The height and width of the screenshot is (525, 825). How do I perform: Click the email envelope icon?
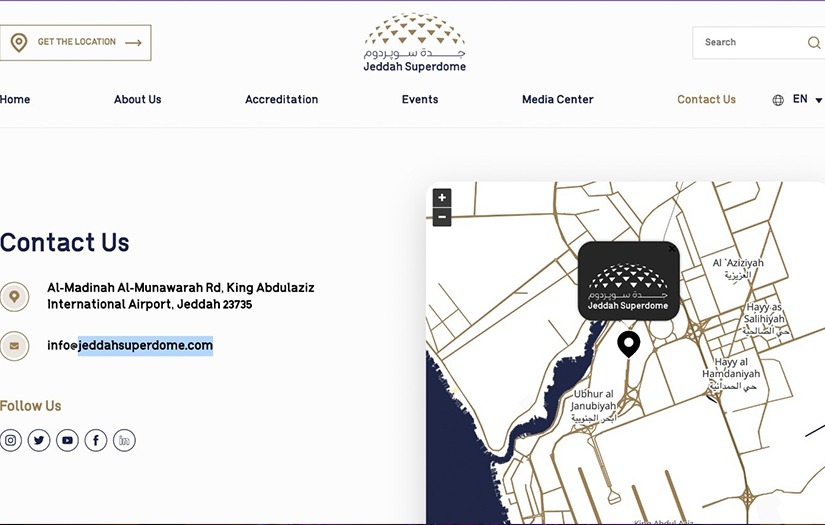click(x=14, y=346)
